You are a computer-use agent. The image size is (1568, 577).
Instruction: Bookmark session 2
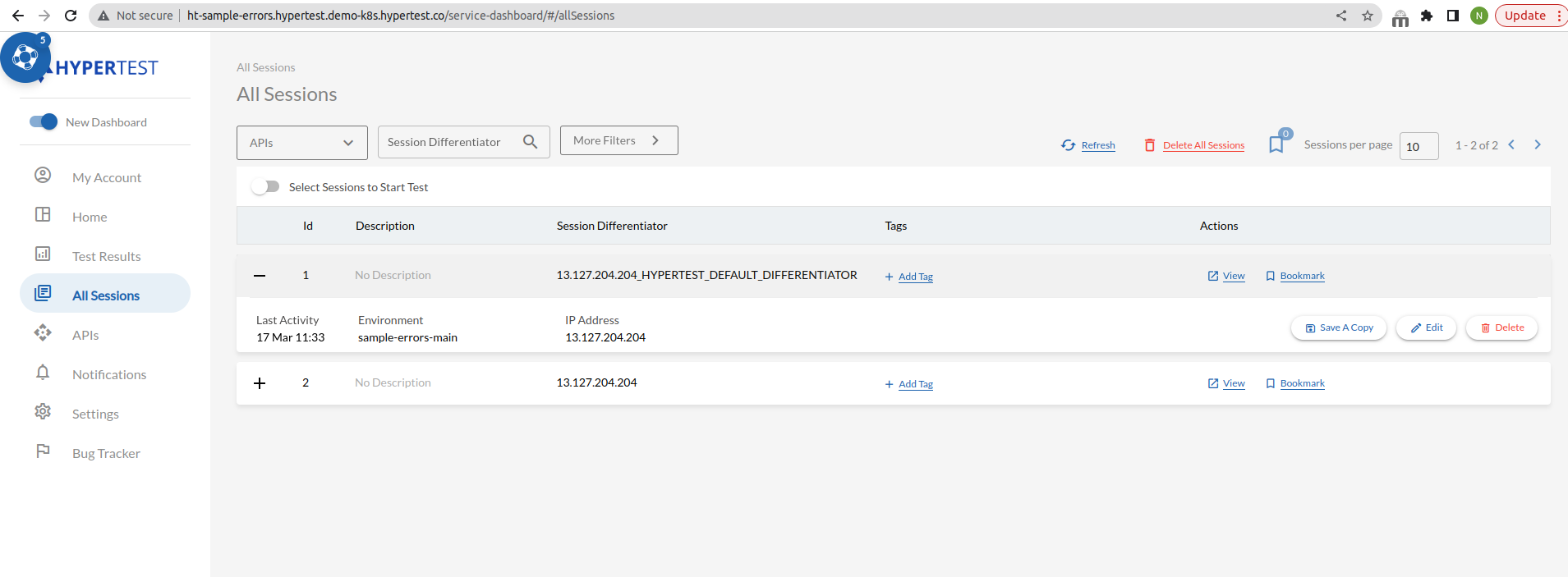coord(1295,383)
